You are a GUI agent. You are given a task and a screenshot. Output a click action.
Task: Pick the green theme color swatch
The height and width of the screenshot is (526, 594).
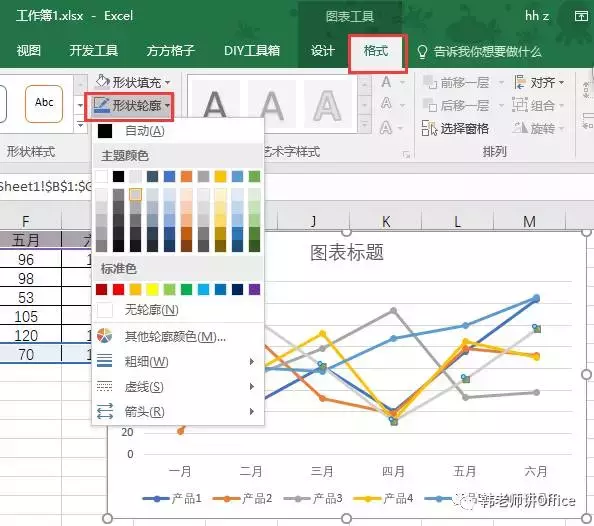(255, 176)
